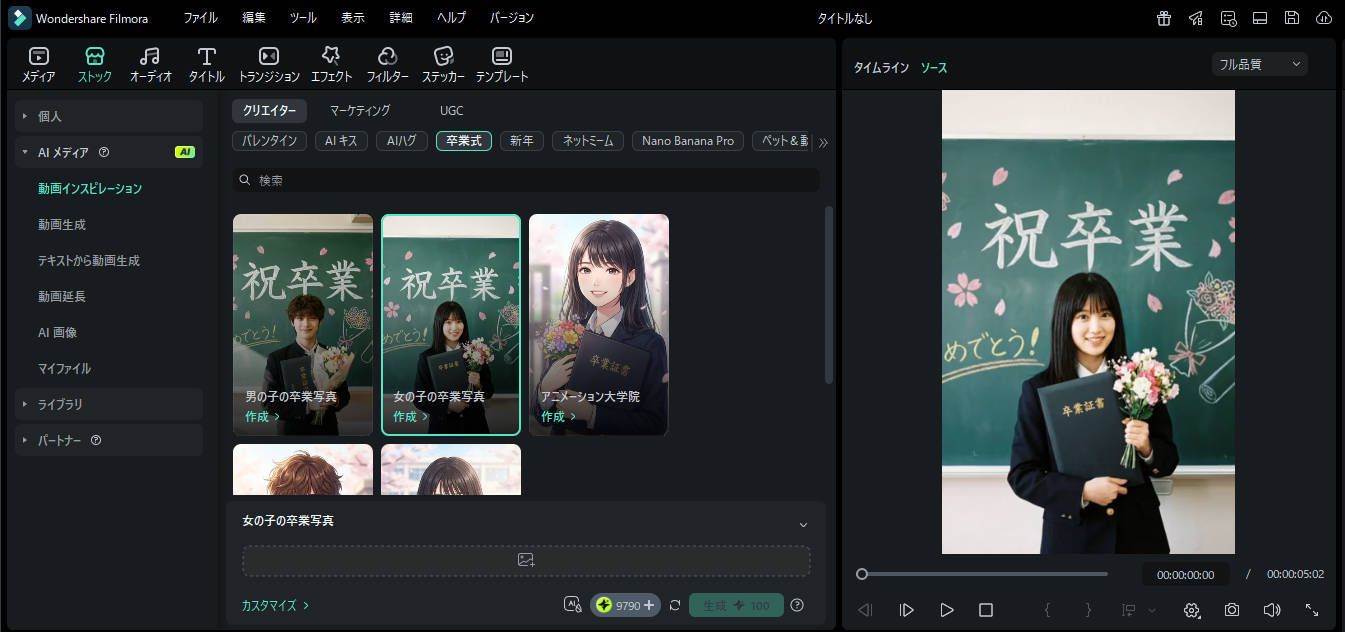The image size is (1345, 632).
Task: Select the タイトル tool icon
Action: point(205,63)
